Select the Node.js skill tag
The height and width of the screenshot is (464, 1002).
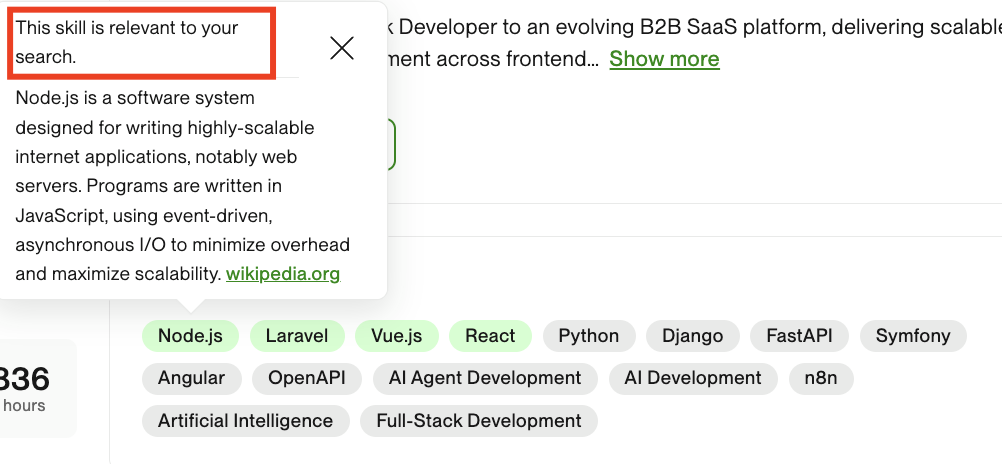pos(190,336)
